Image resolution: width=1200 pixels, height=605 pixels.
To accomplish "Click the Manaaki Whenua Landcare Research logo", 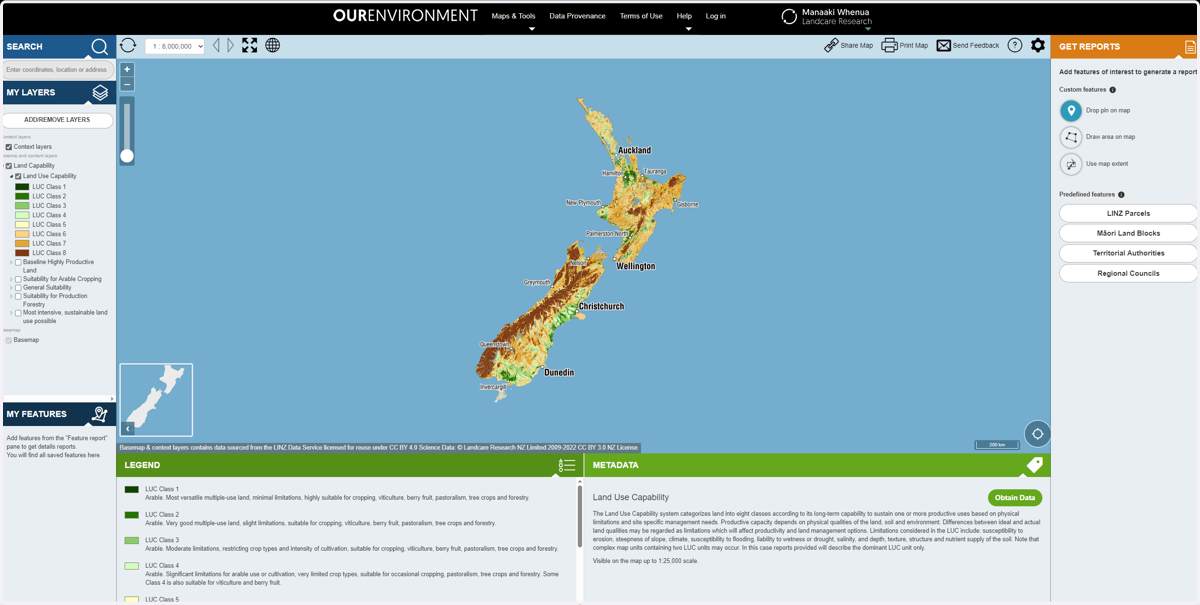I will click(x=825, y=17).
